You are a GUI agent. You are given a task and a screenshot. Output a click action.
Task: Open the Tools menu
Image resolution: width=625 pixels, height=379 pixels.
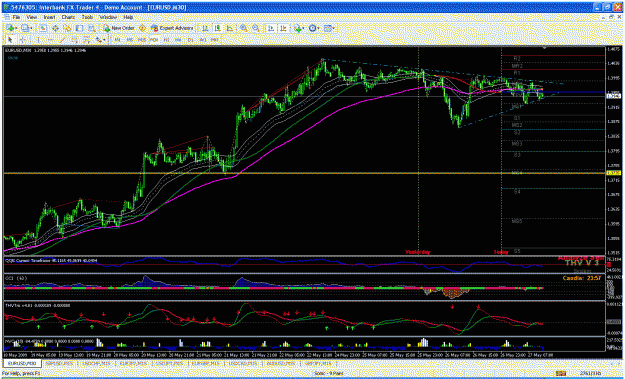87,18
